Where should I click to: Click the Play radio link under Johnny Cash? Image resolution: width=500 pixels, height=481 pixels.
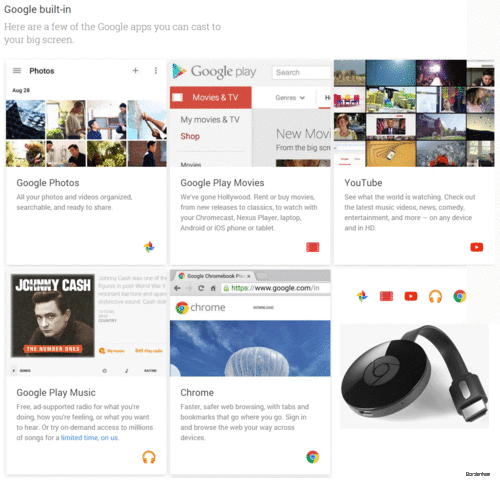[149, 351]
